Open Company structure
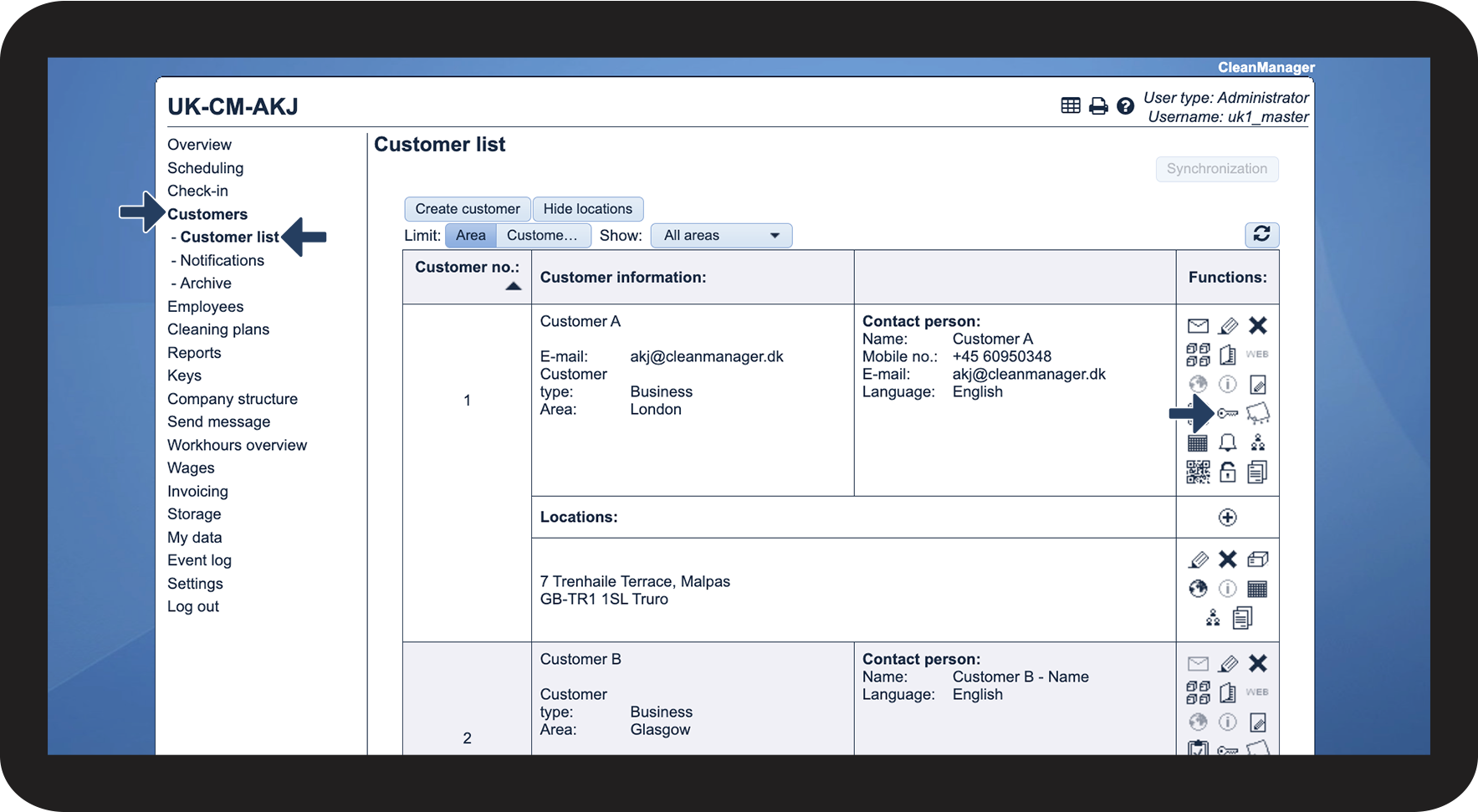This screenshot has width=1478, height=812. 233,399
